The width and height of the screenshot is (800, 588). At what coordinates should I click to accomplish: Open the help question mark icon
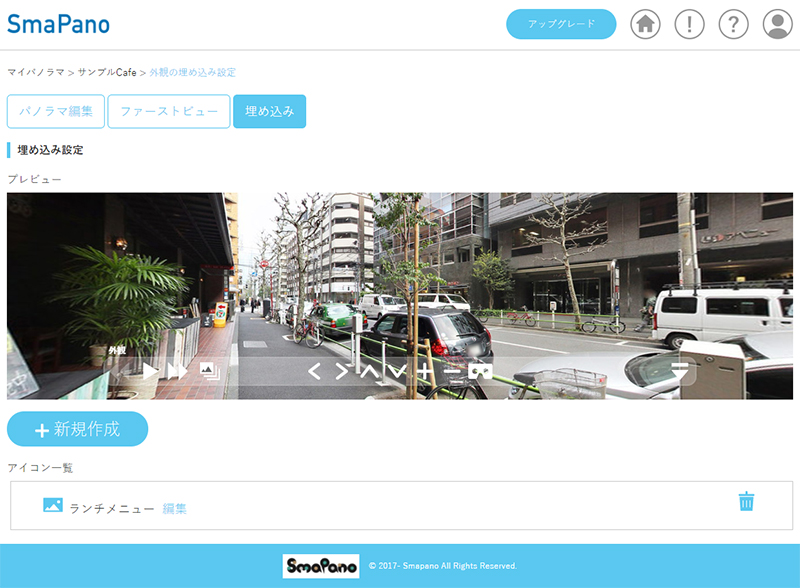coord(733,24)
